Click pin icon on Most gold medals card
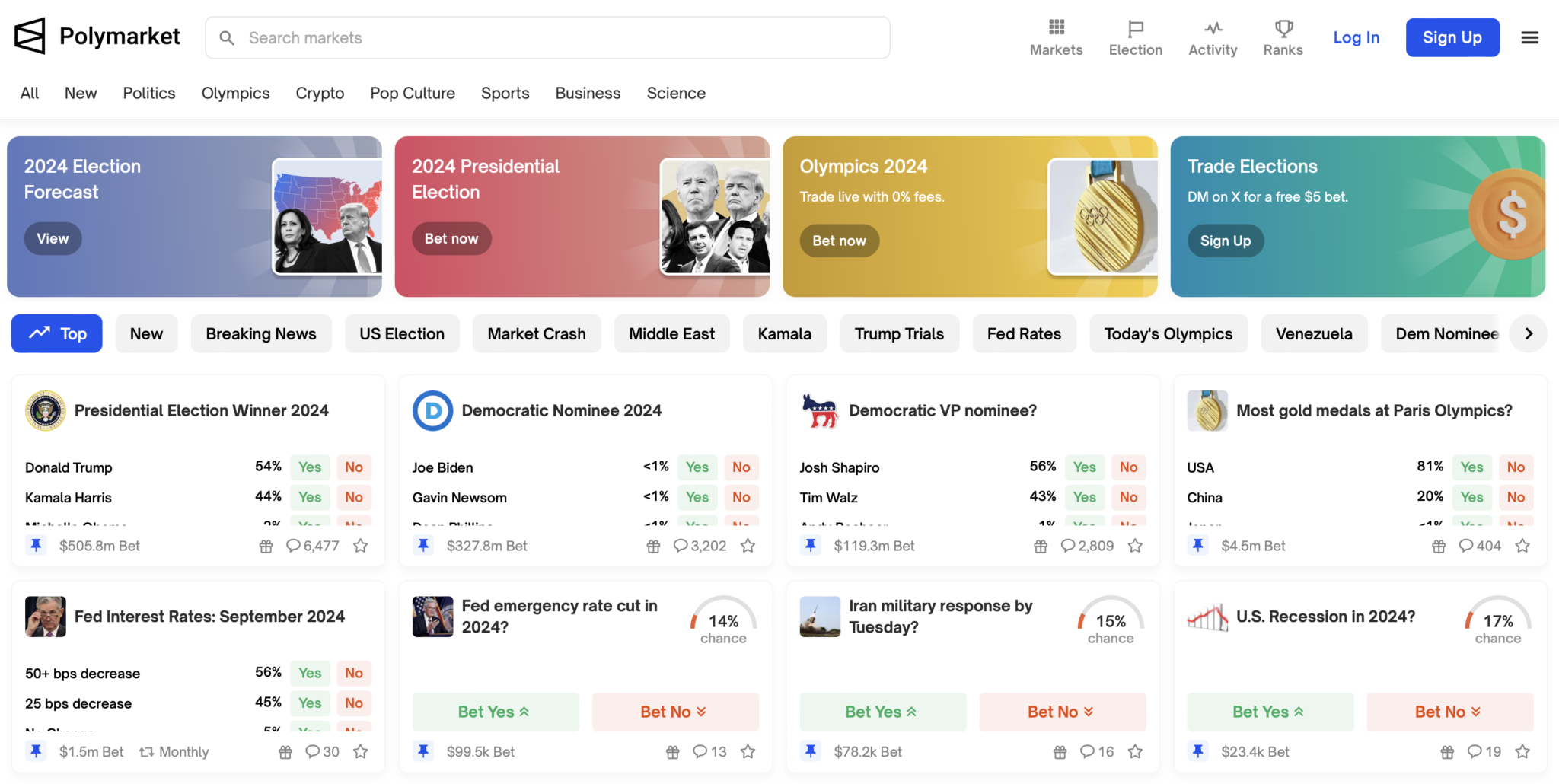 click(x=1198, y=545)
